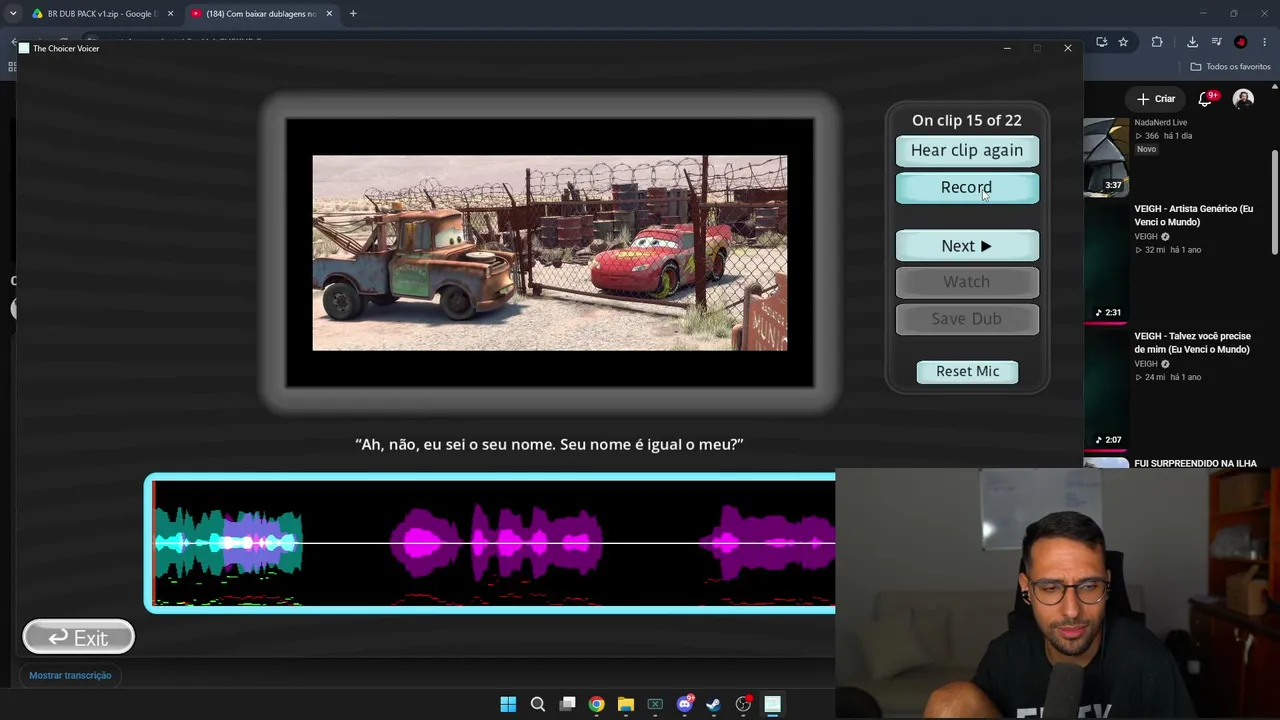Open the VEIGH Artista Genérico video
This screenshot has width=1280, height=720.
click(x=1194, y=215)
